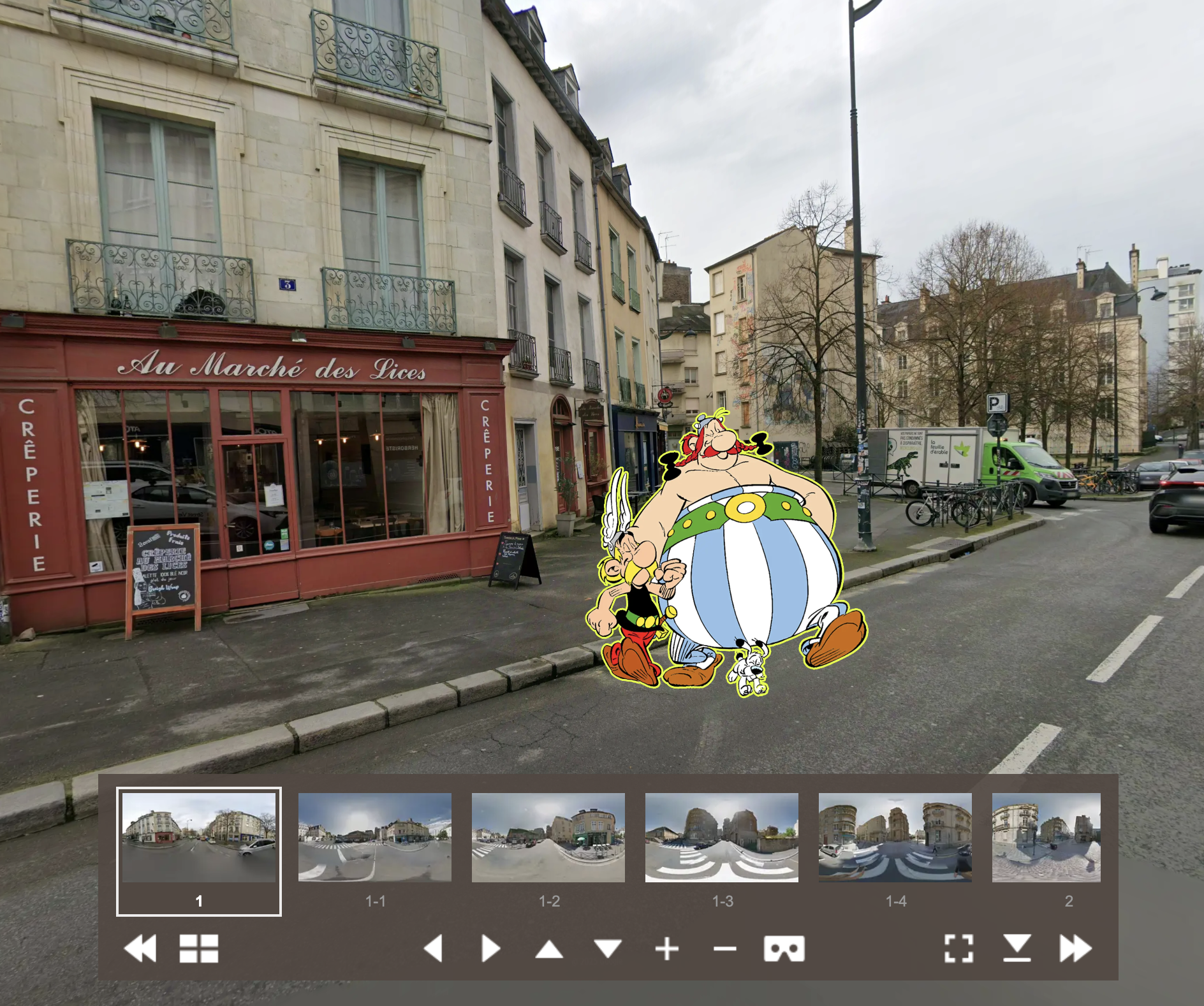Pan the panorama right with the right arrow
Image resolution: width=1204 pixels, height=1006 pixels.
(490, 949)
